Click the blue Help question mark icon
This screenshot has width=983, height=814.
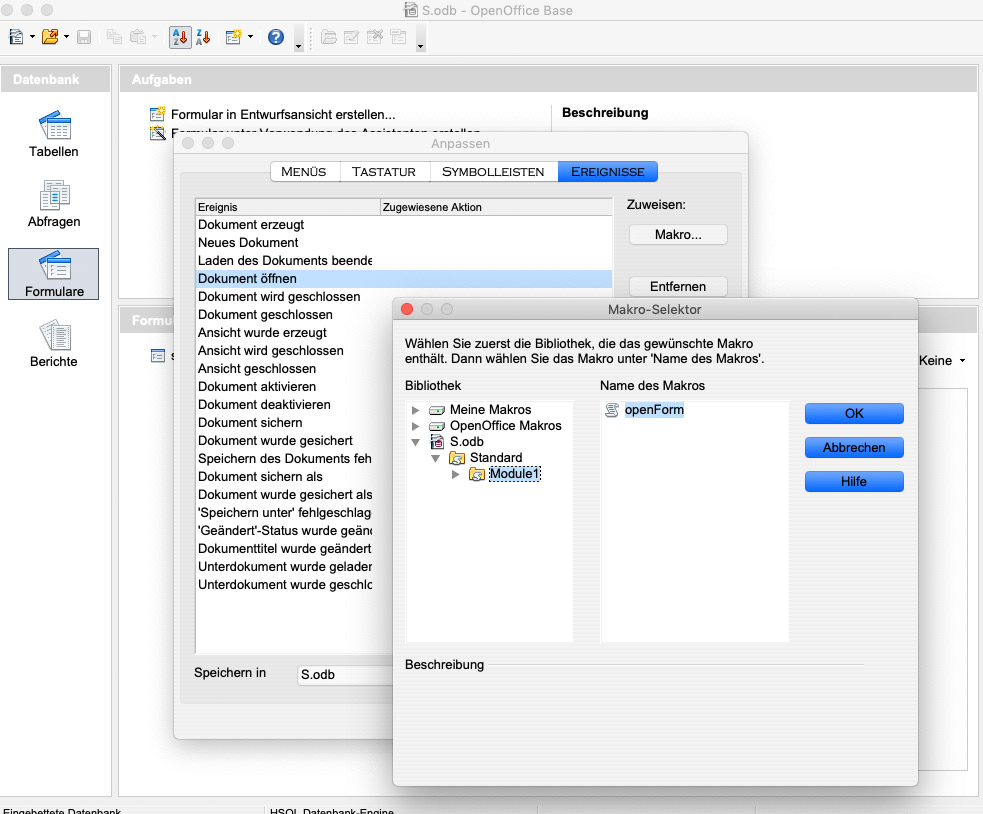pos(275,37)
